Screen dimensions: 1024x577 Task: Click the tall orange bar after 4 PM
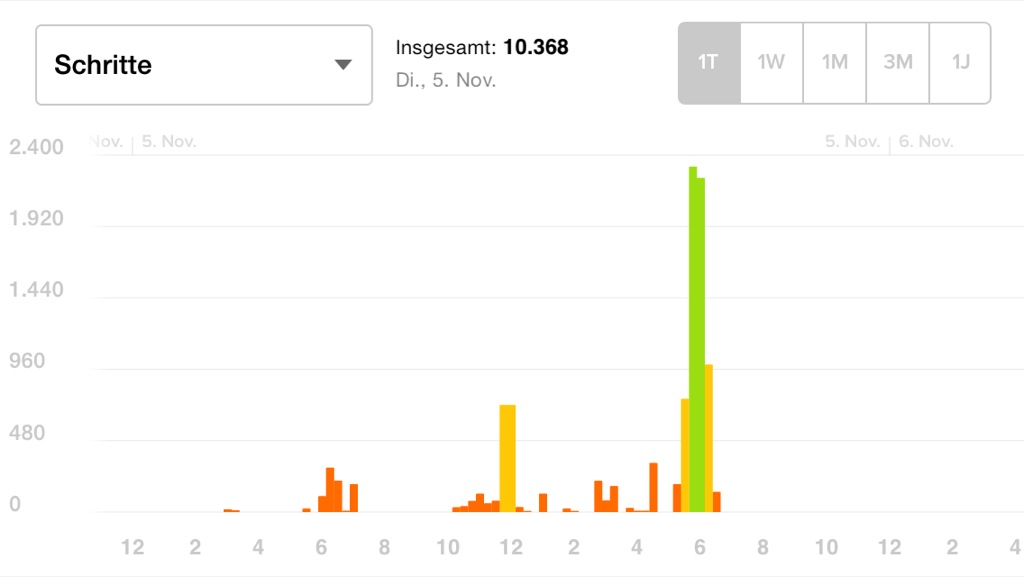(x=653, y=487)
